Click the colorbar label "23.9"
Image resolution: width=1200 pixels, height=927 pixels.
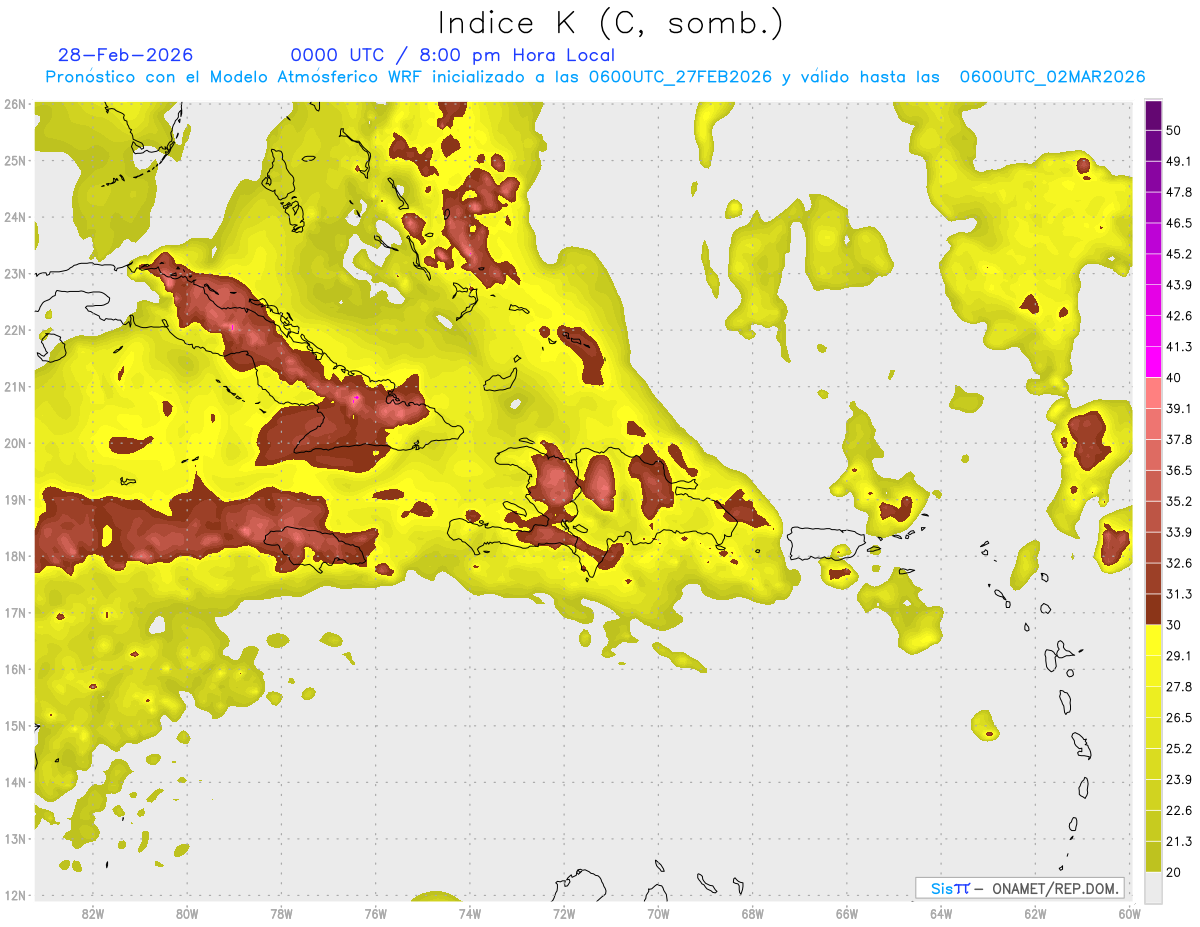(1179, 780)
